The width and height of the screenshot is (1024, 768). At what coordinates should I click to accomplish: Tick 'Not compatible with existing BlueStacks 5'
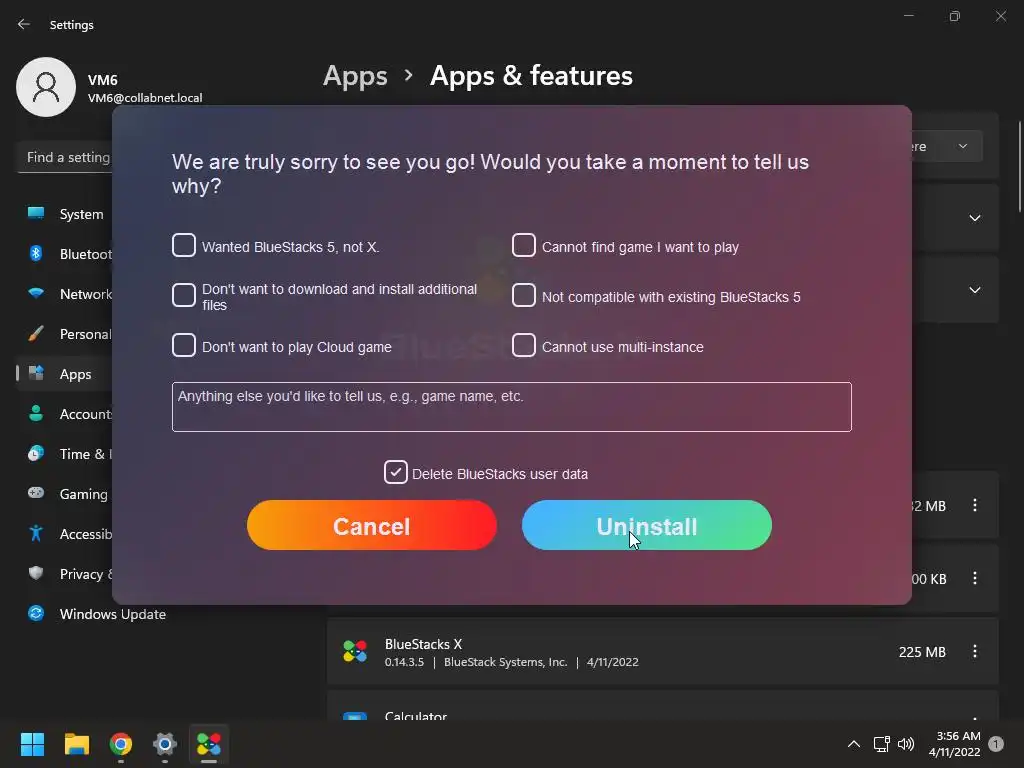524,295
